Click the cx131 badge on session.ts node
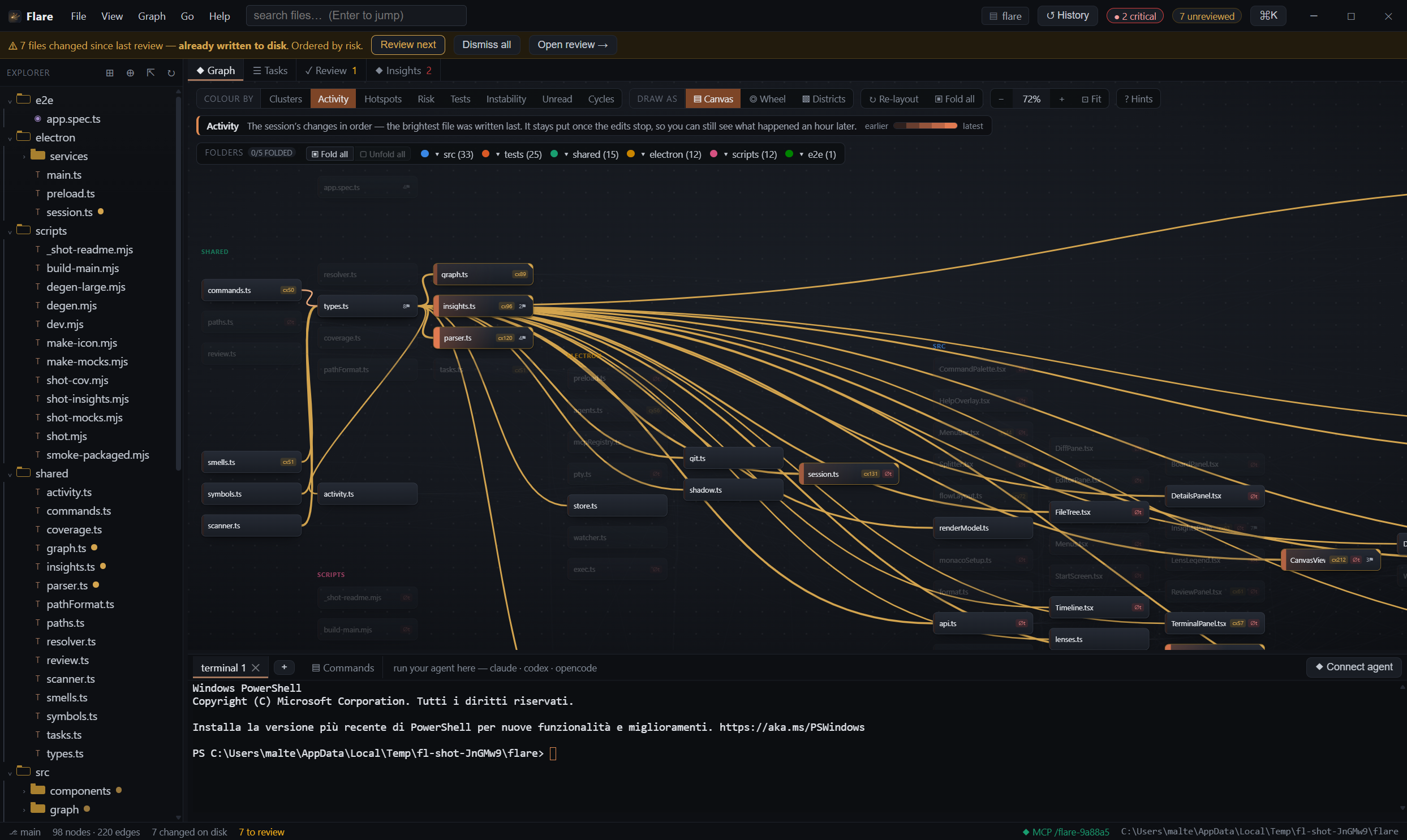 [871, 474]
